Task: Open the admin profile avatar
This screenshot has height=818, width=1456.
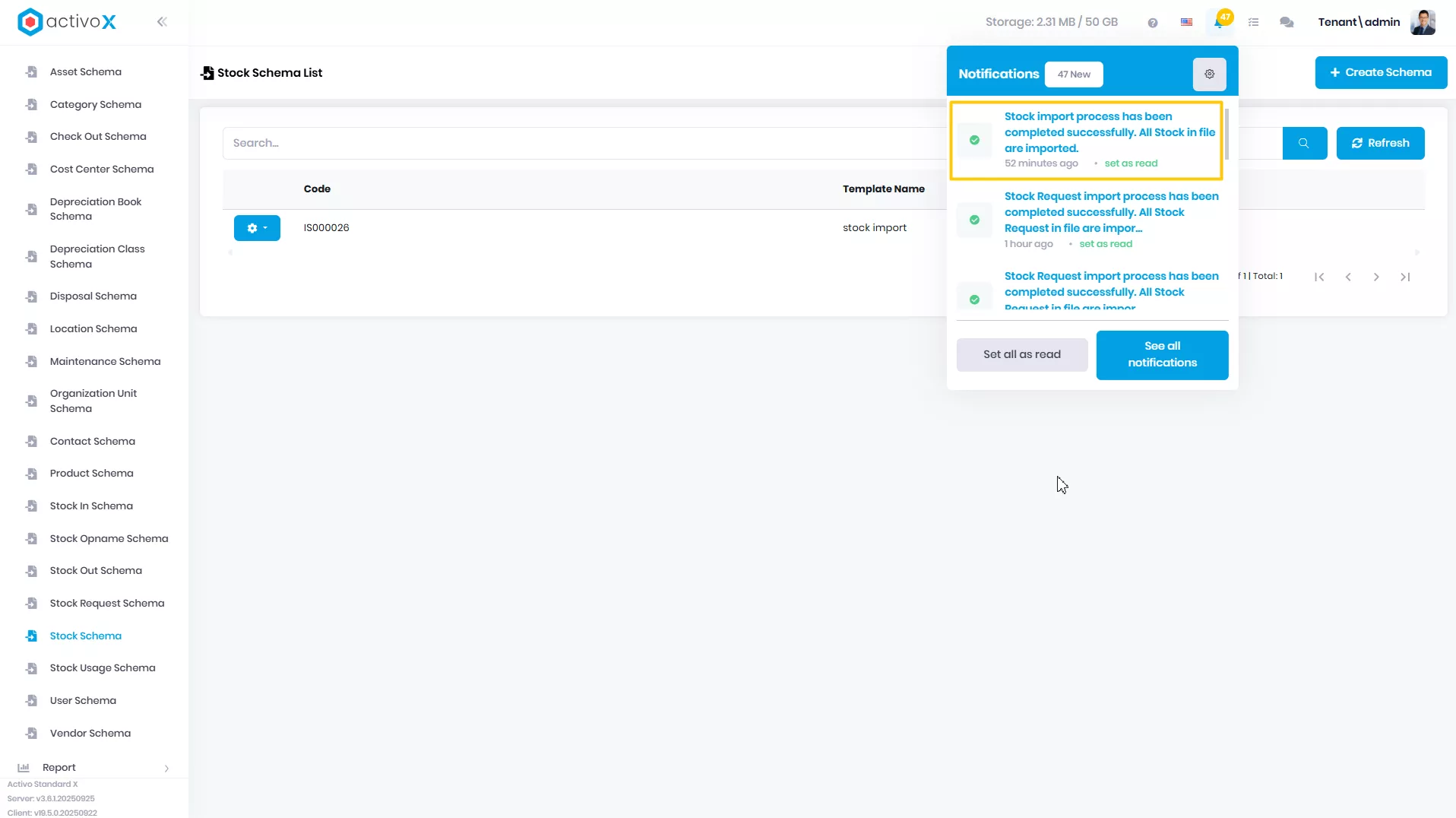Action: pyautogui.click(x=1423, y=22)
